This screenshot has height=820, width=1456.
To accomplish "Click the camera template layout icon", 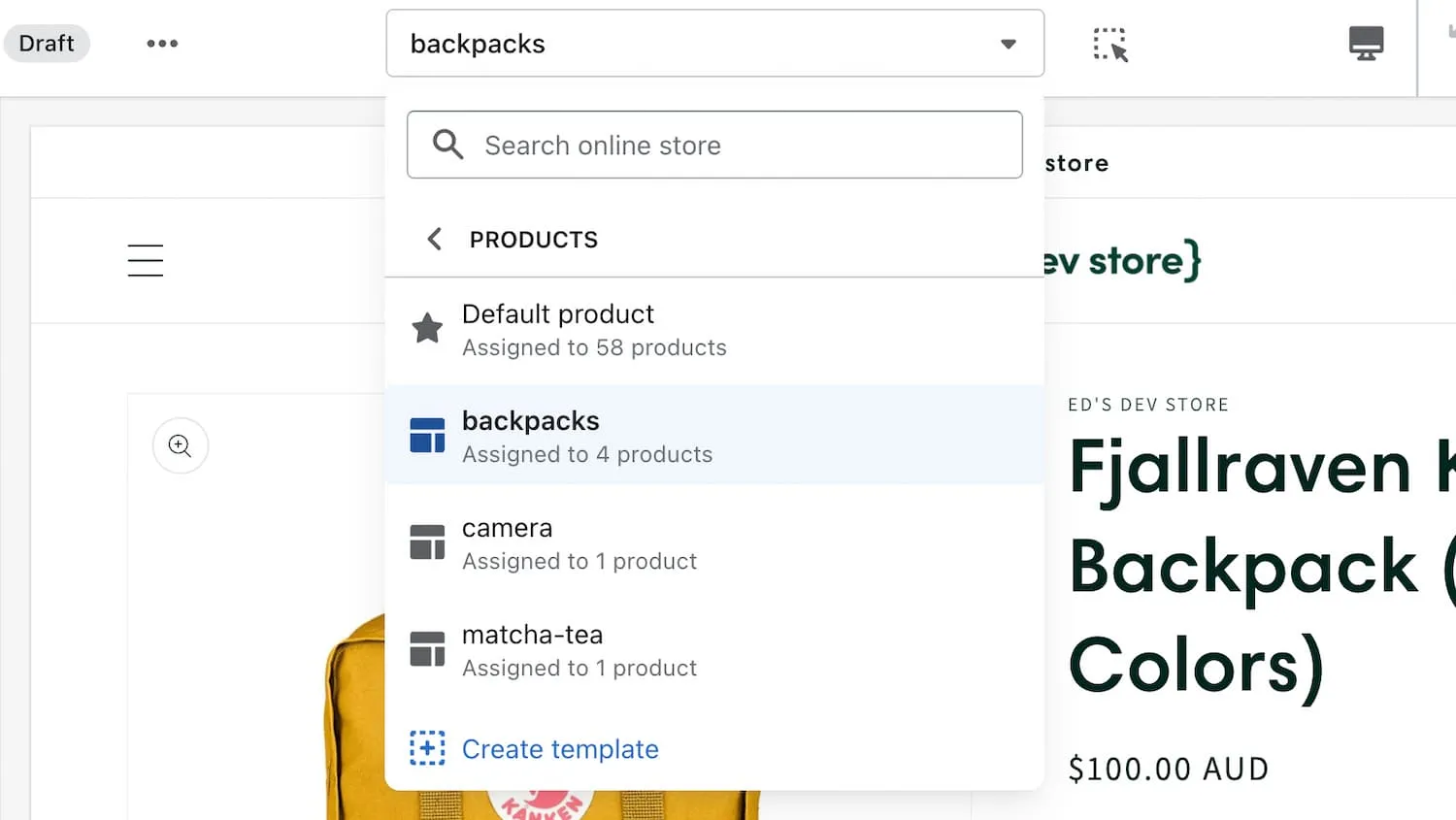I will point(427,541).
